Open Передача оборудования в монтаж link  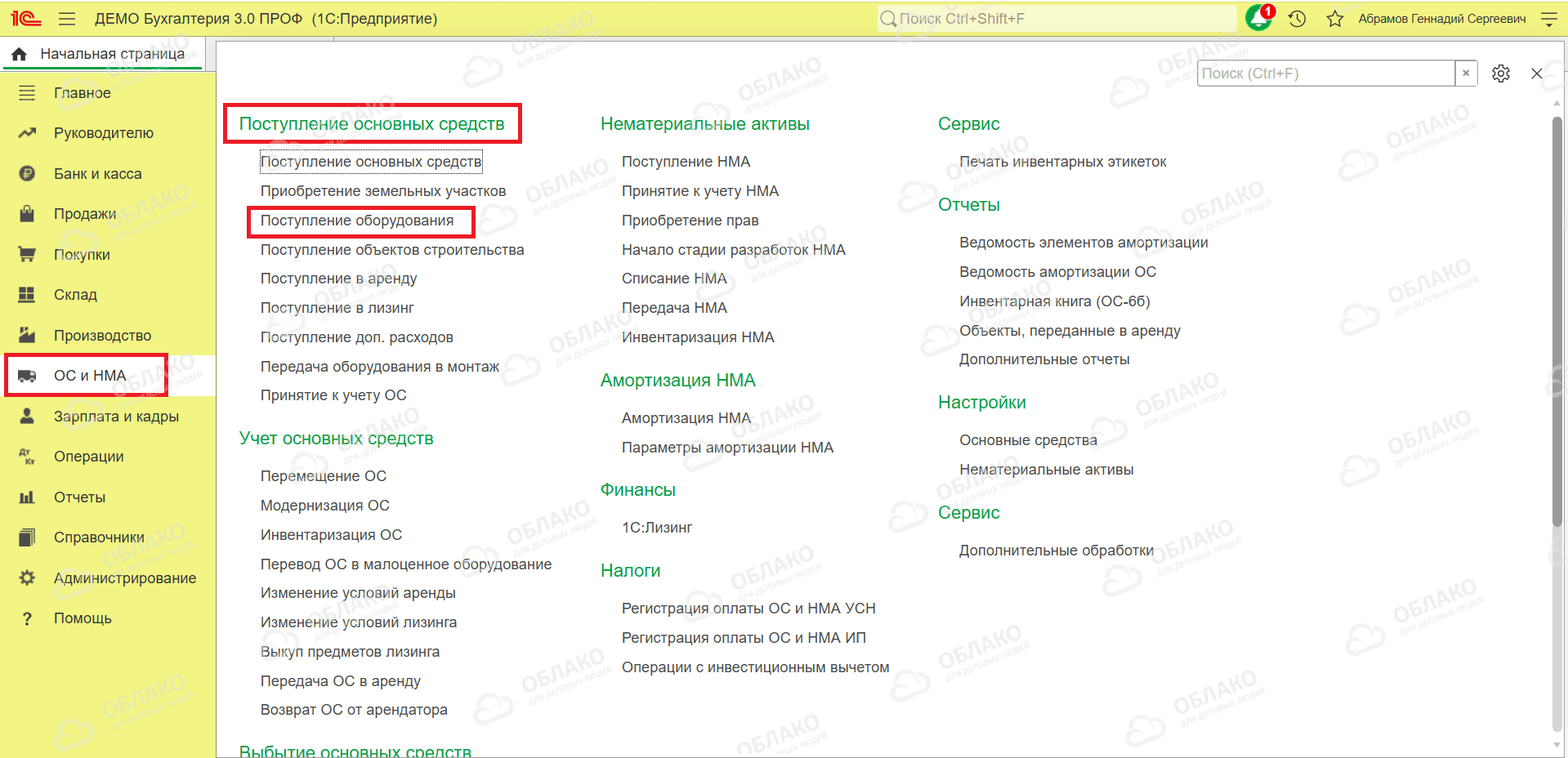coord(380,367)
